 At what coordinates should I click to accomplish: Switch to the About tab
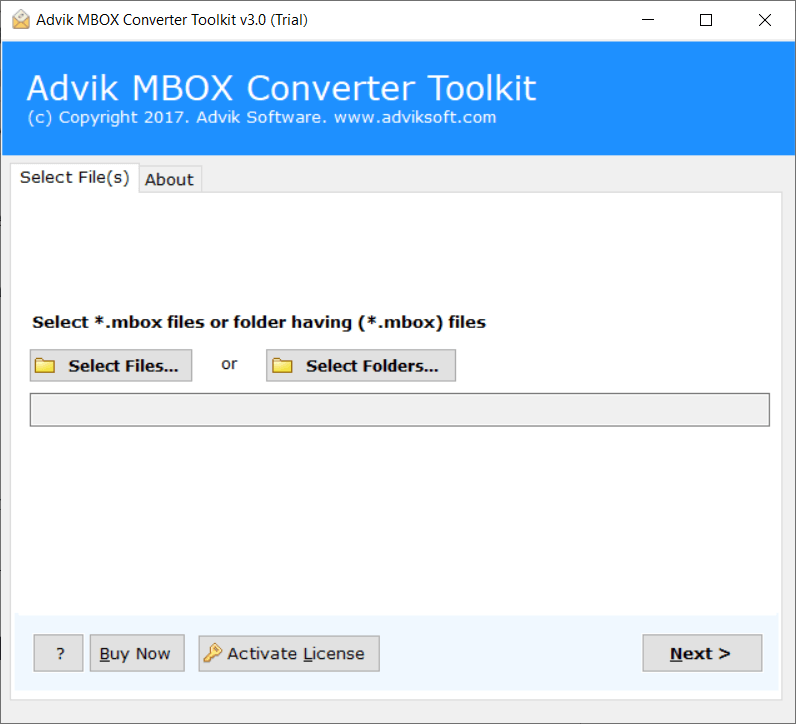170,179
